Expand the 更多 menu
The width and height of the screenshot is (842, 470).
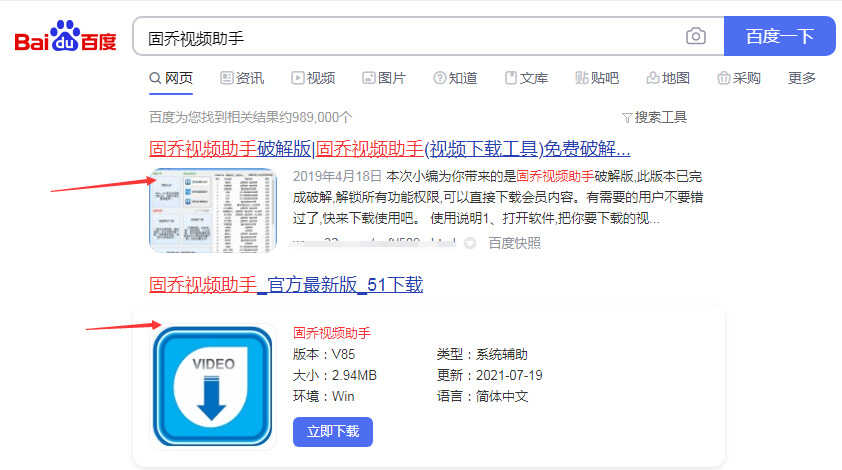coord(802,78)
